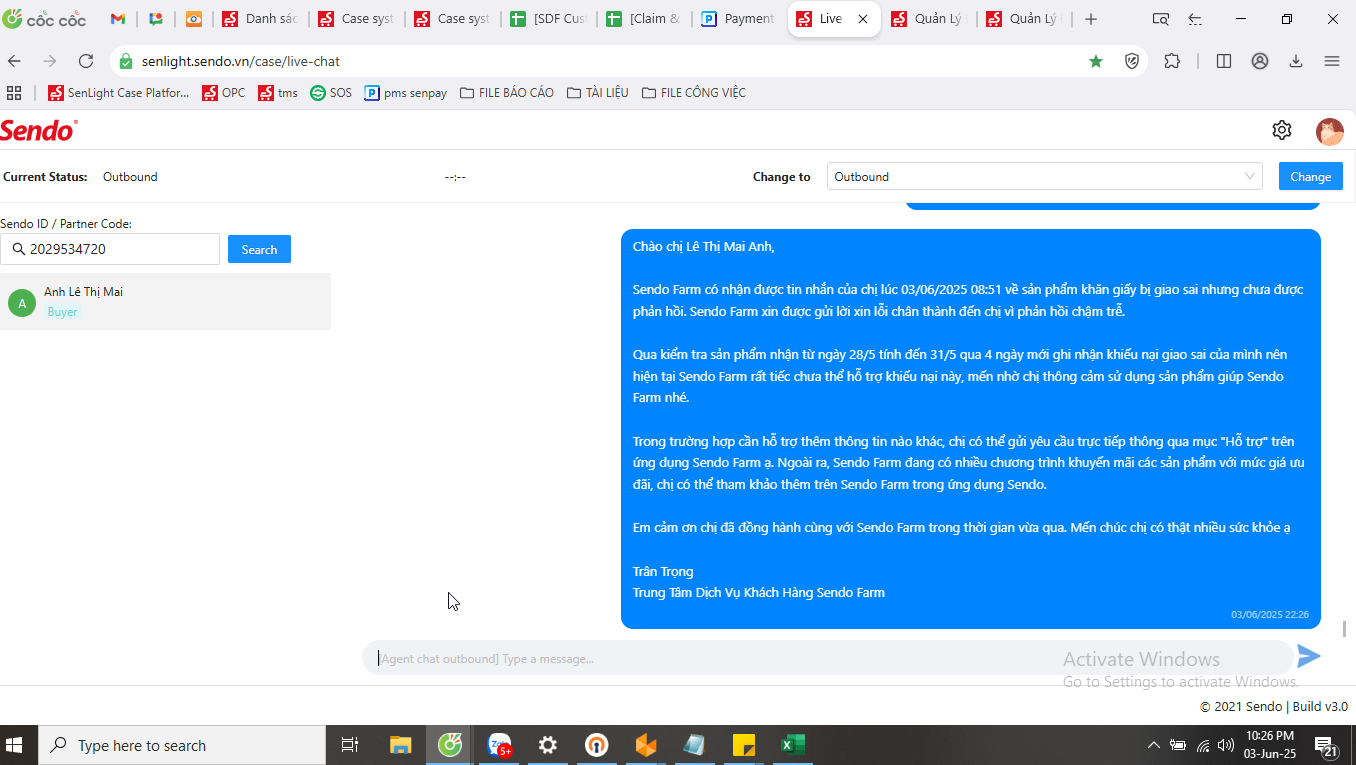Show hidden system tray icons chevron
This screenshot has height=765, width=1356.
1153,745
